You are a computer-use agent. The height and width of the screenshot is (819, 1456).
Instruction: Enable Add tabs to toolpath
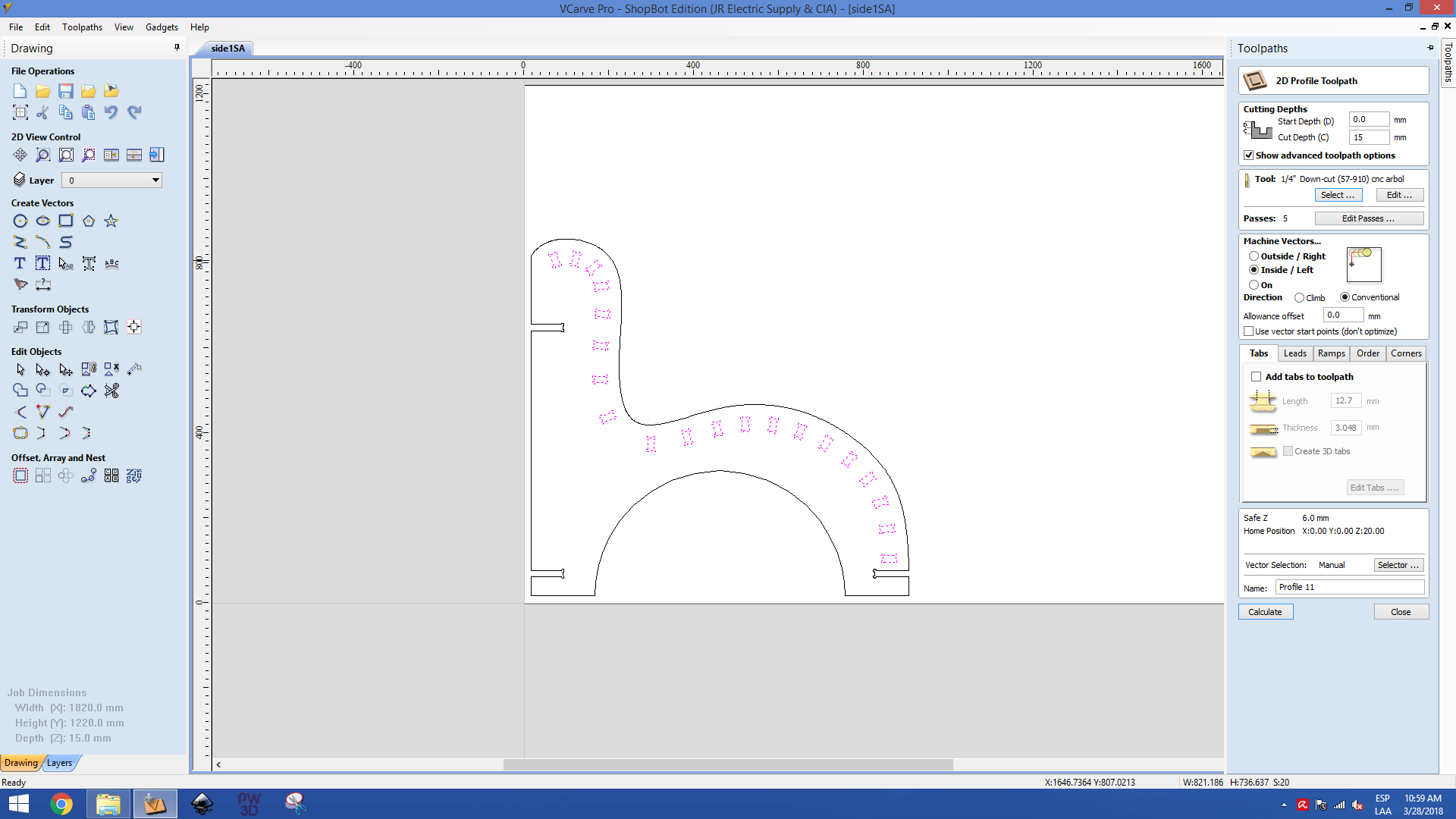tap(1256, 377)
